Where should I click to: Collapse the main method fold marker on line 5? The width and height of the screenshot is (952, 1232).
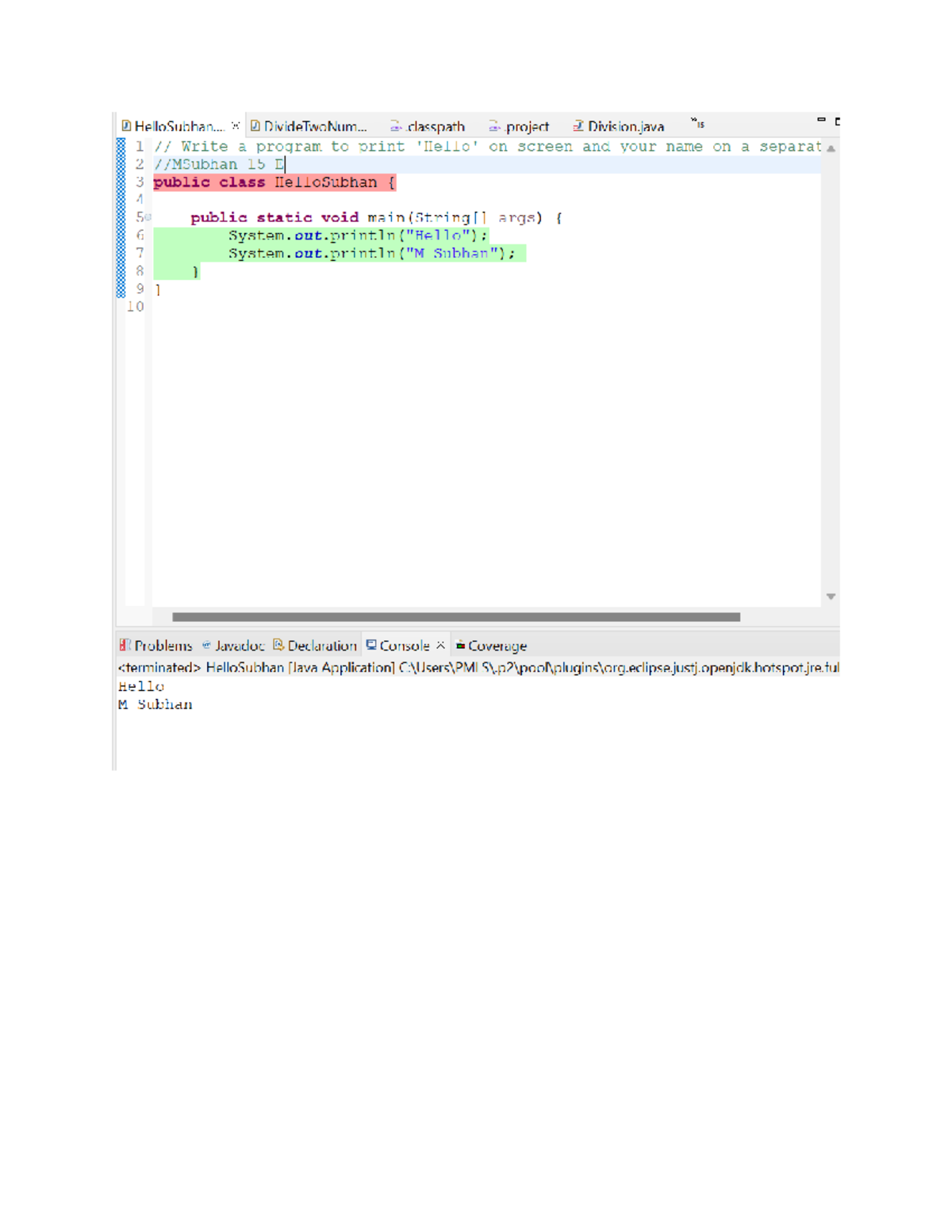(148, 215)
